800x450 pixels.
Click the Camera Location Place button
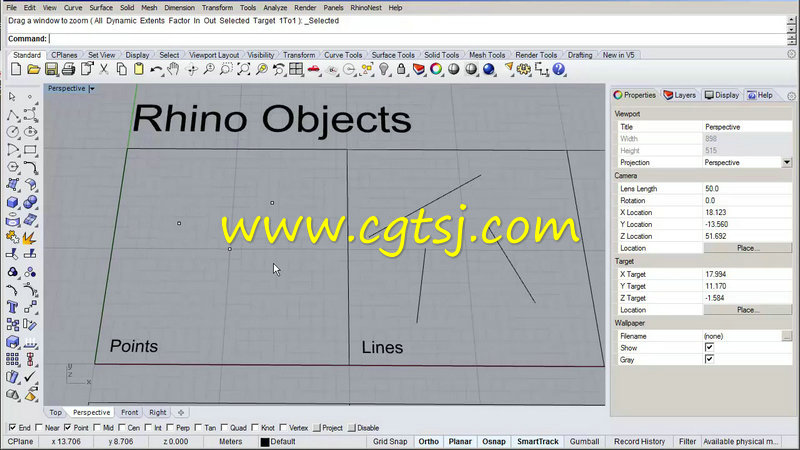pos(748,248)
